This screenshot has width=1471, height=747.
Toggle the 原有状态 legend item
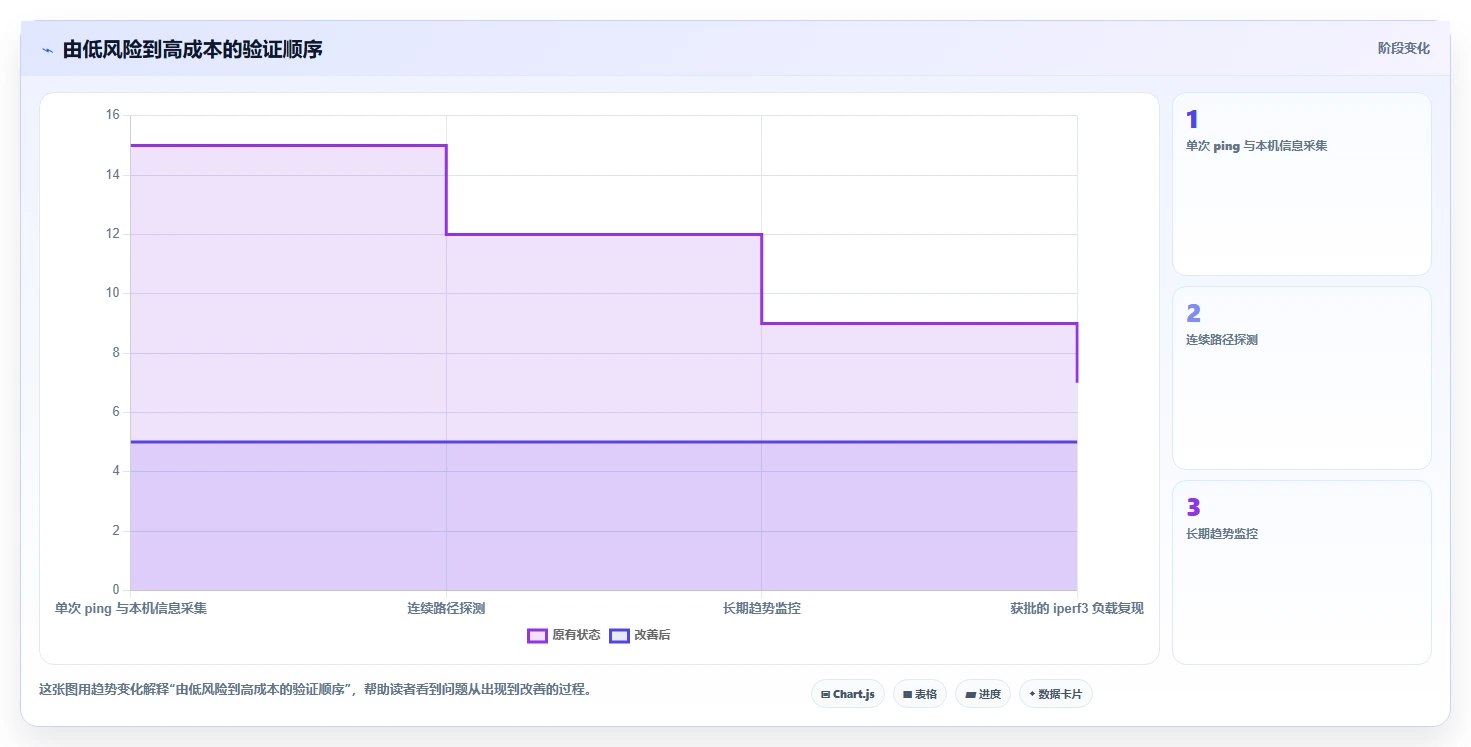[x=564, y=636]
